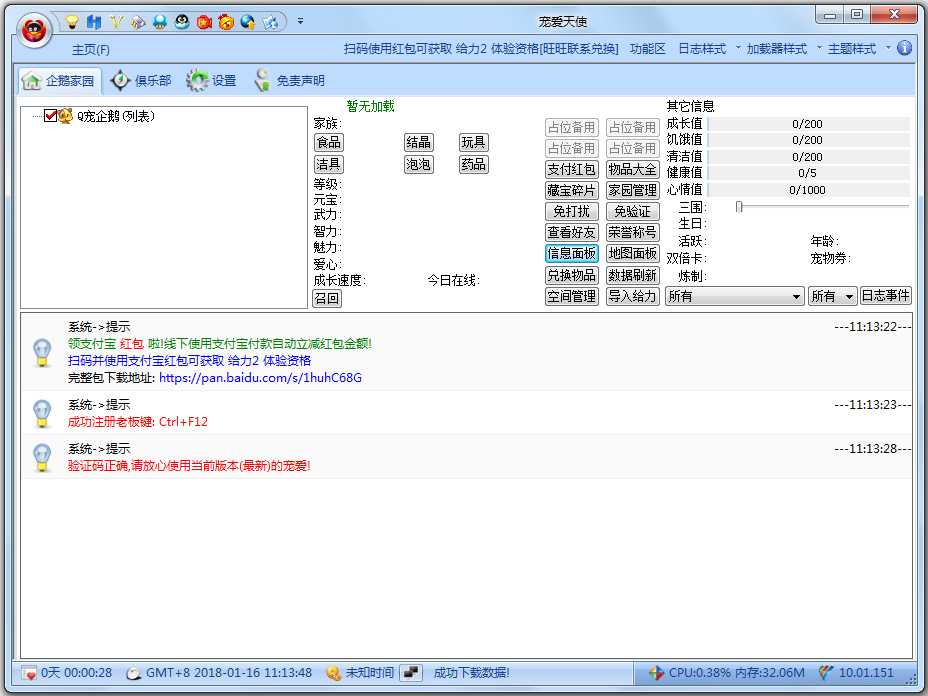
Task: Click the light bulb quick access icon
Action: tap(72, 22)
